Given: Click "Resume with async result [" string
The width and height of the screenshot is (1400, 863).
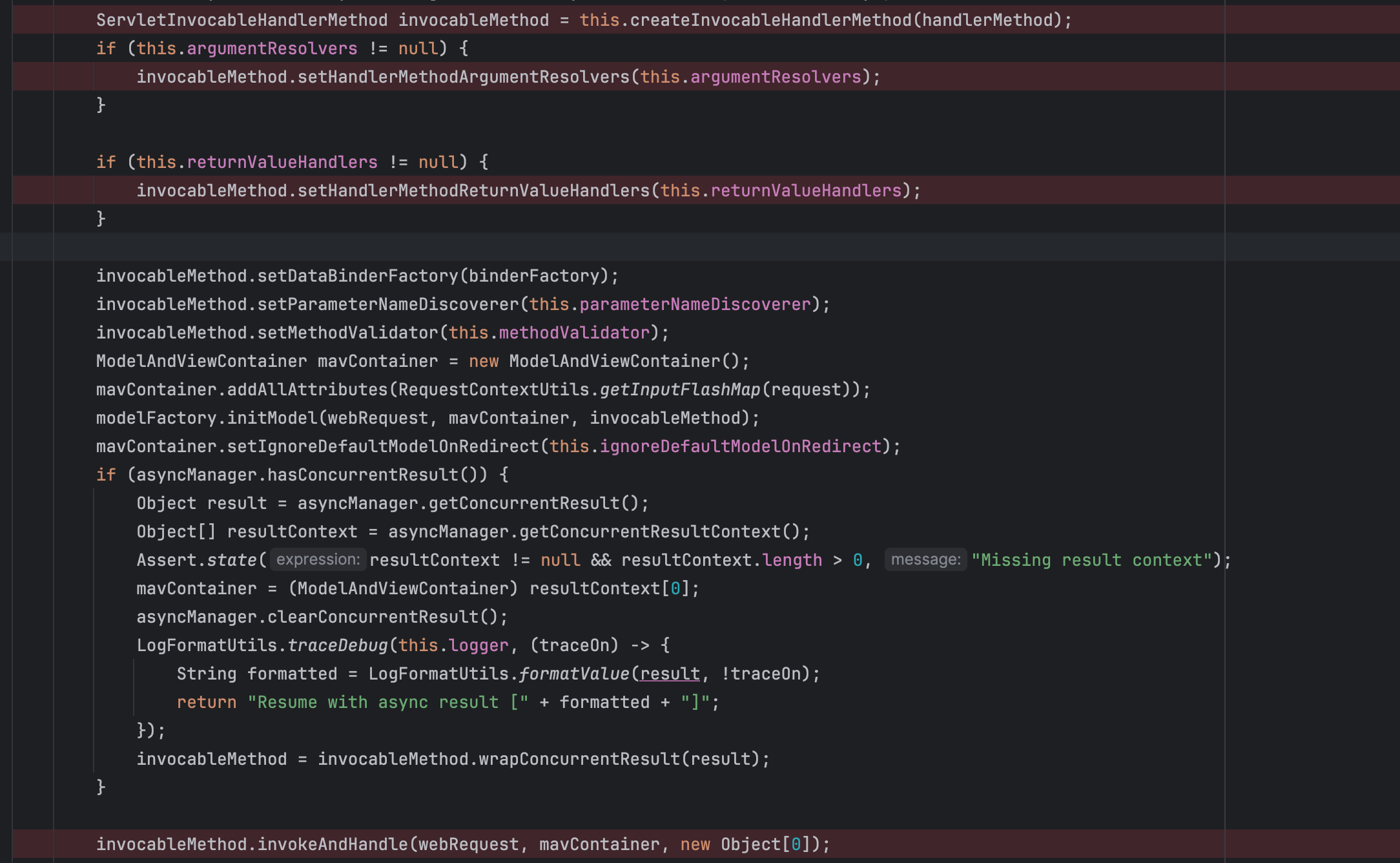Looking at the screenshot, I should tap(388, 702).
